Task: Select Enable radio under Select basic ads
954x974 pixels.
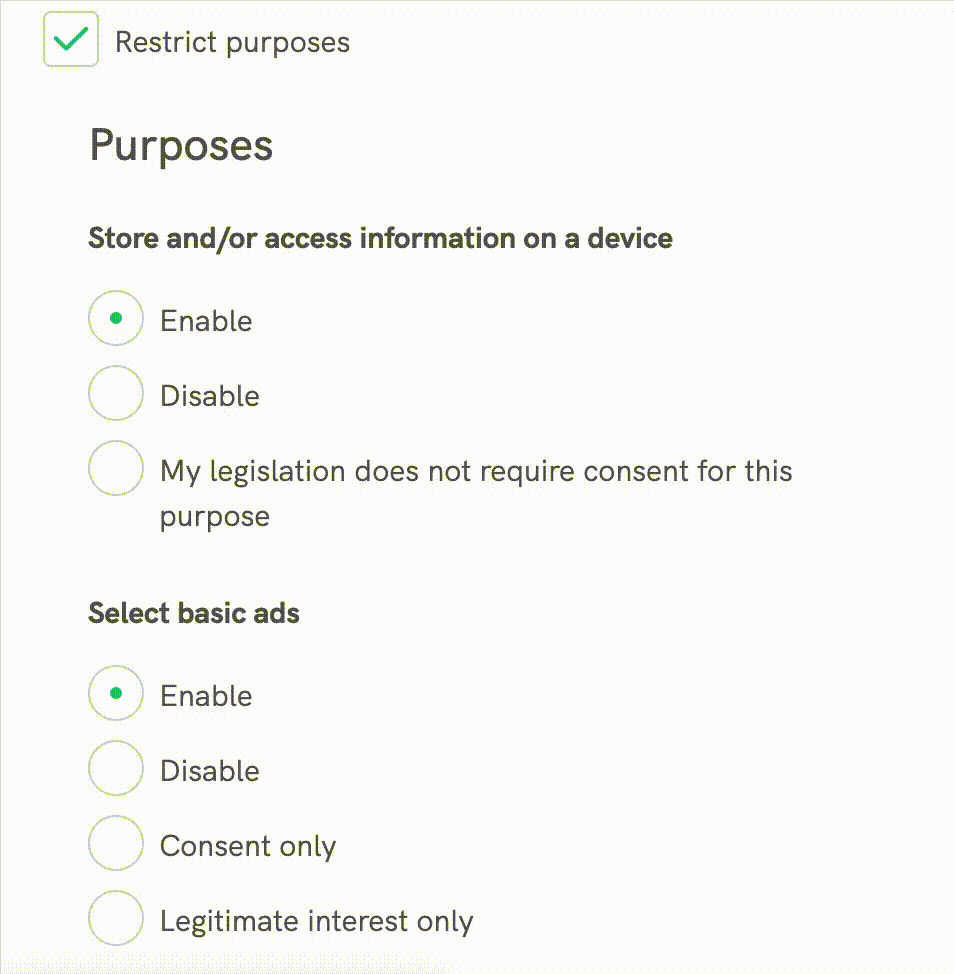Action: (x=116, y=694)
